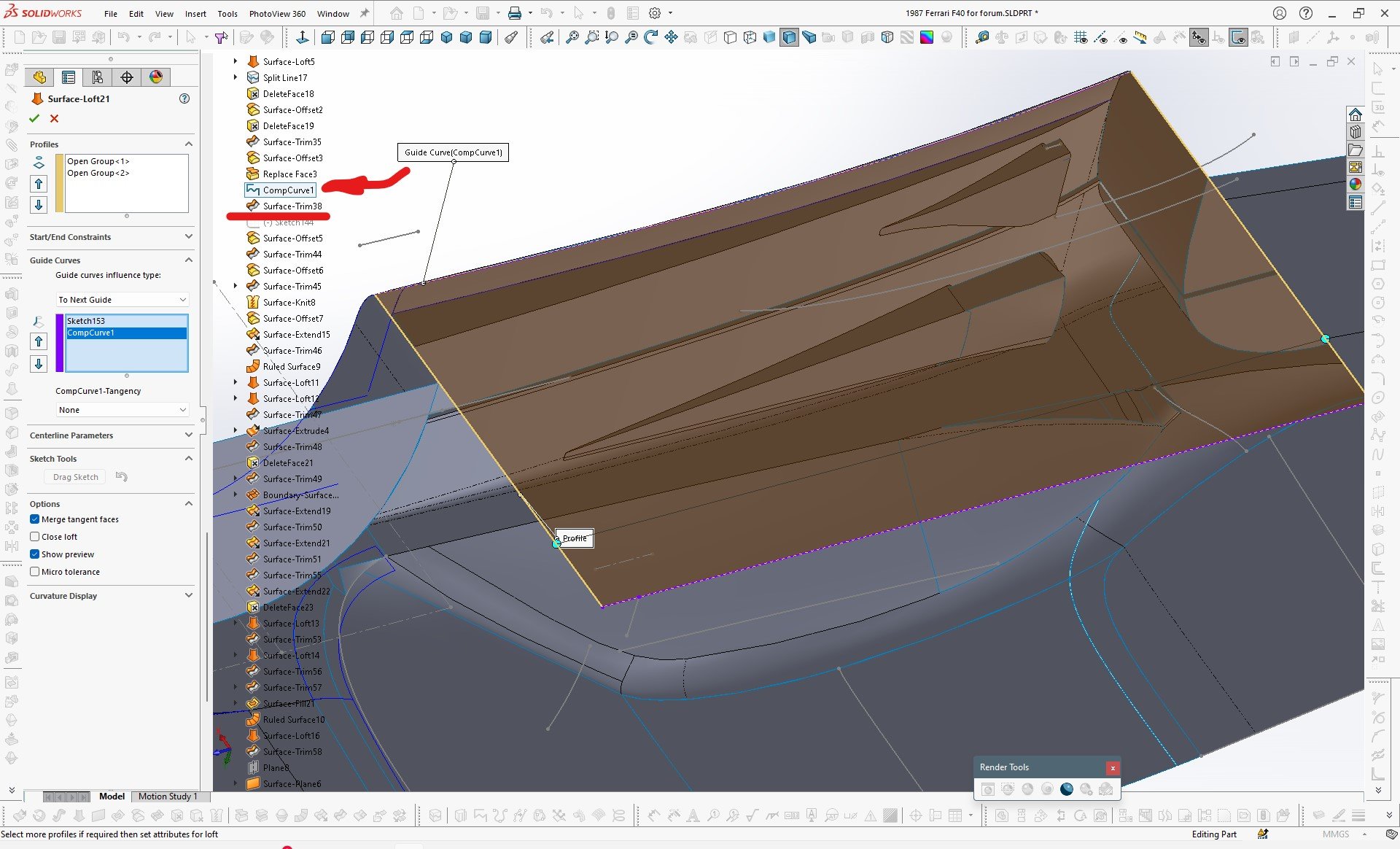Collapse the Options section
Screen dimensions: 1400x849
click(189, 504)
